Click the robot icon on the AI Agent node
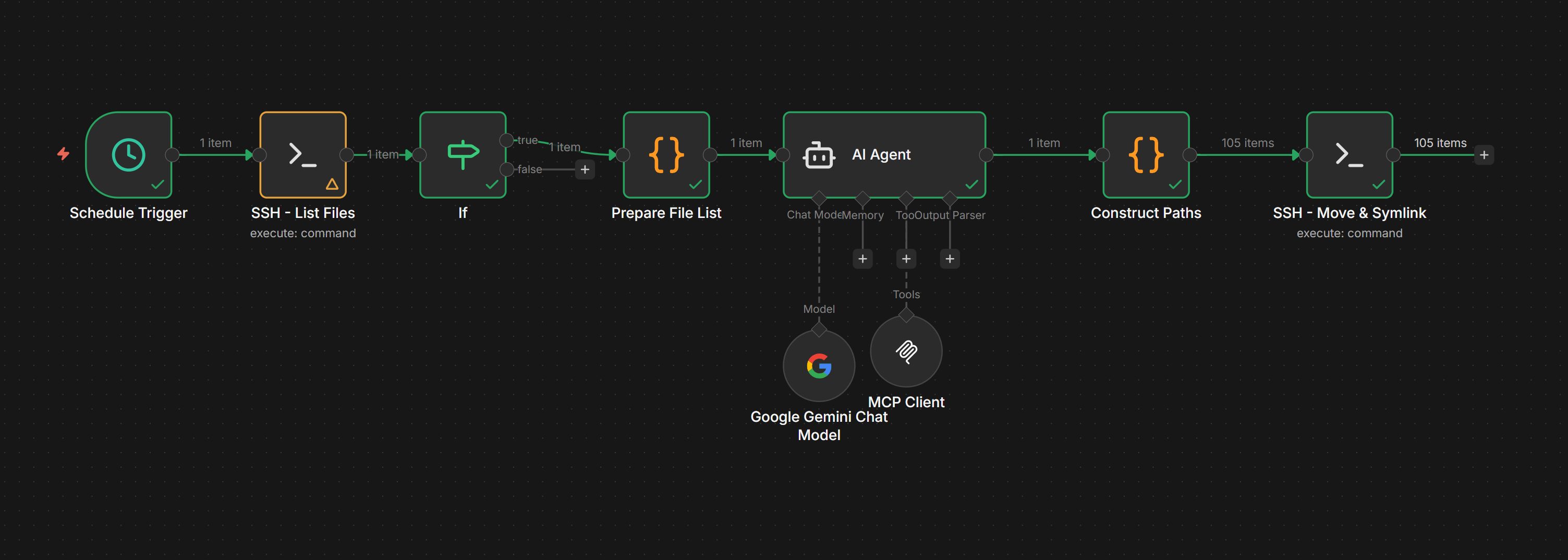This screenshot has width=1568, height=560. coord(818,155)
